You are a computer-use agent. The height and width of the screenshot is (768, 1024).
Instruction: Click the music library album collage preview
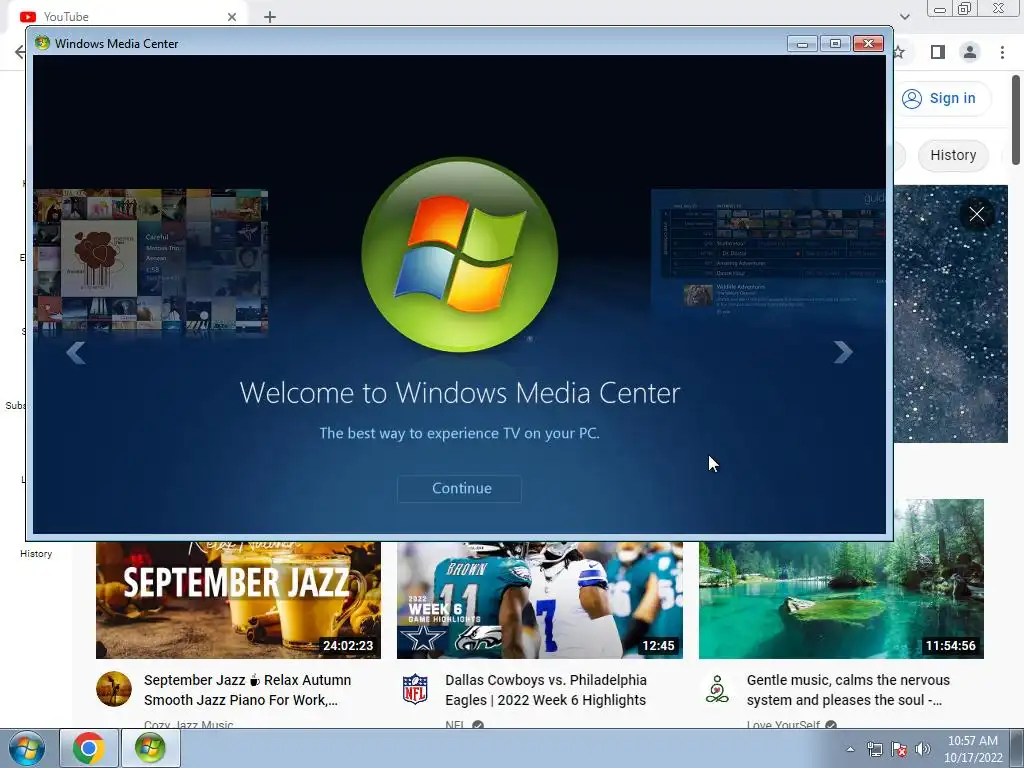(151, 262)
